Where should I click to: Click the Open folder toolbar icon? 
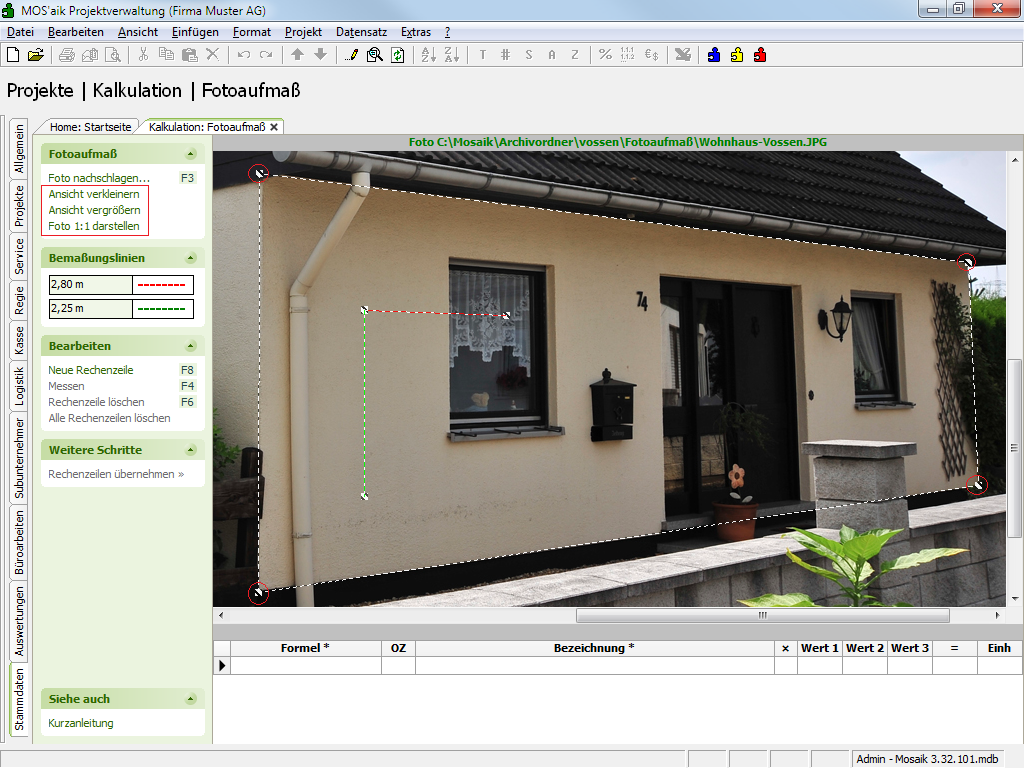[x=35, y=55]
